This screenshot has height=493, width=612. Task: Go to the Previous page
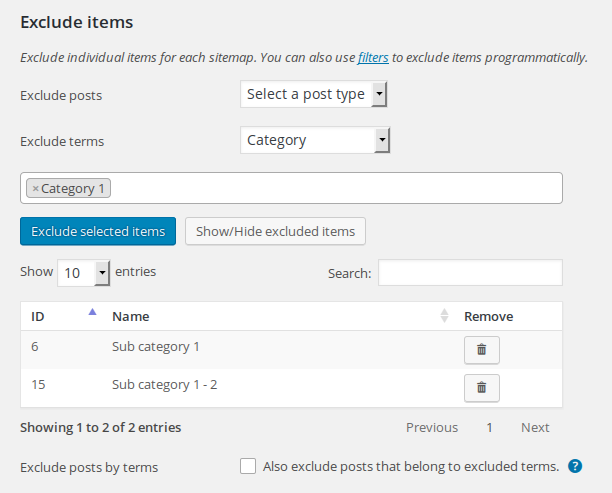pos(432,427)
